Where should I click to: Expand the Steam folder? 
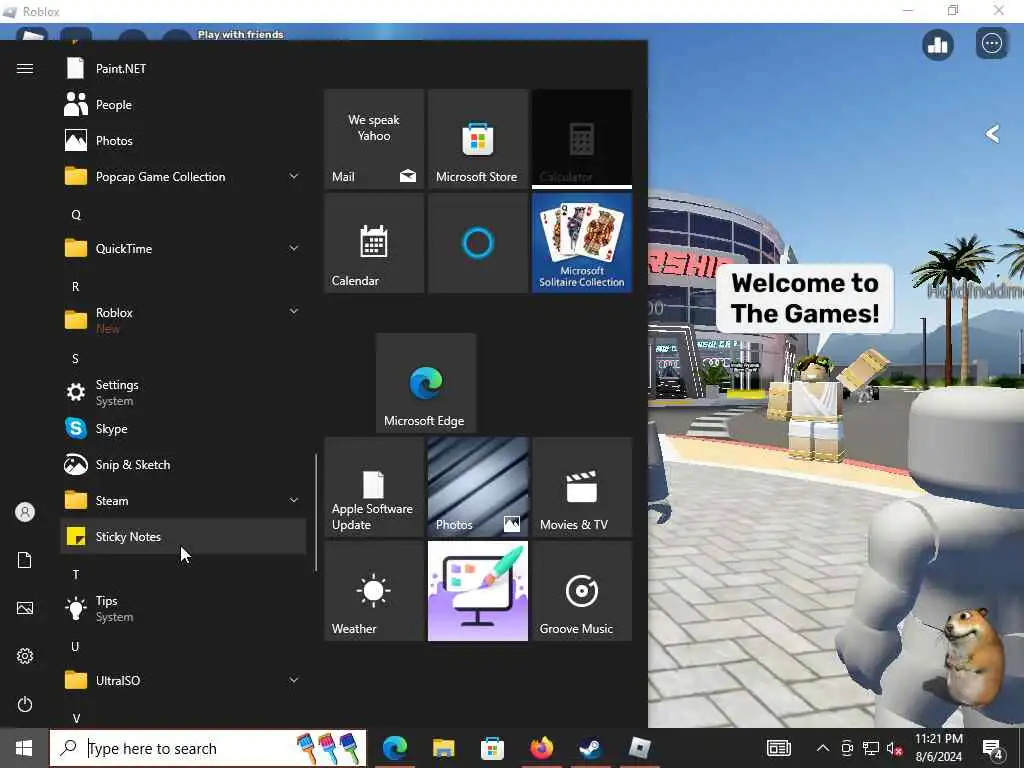click(183, 500)
